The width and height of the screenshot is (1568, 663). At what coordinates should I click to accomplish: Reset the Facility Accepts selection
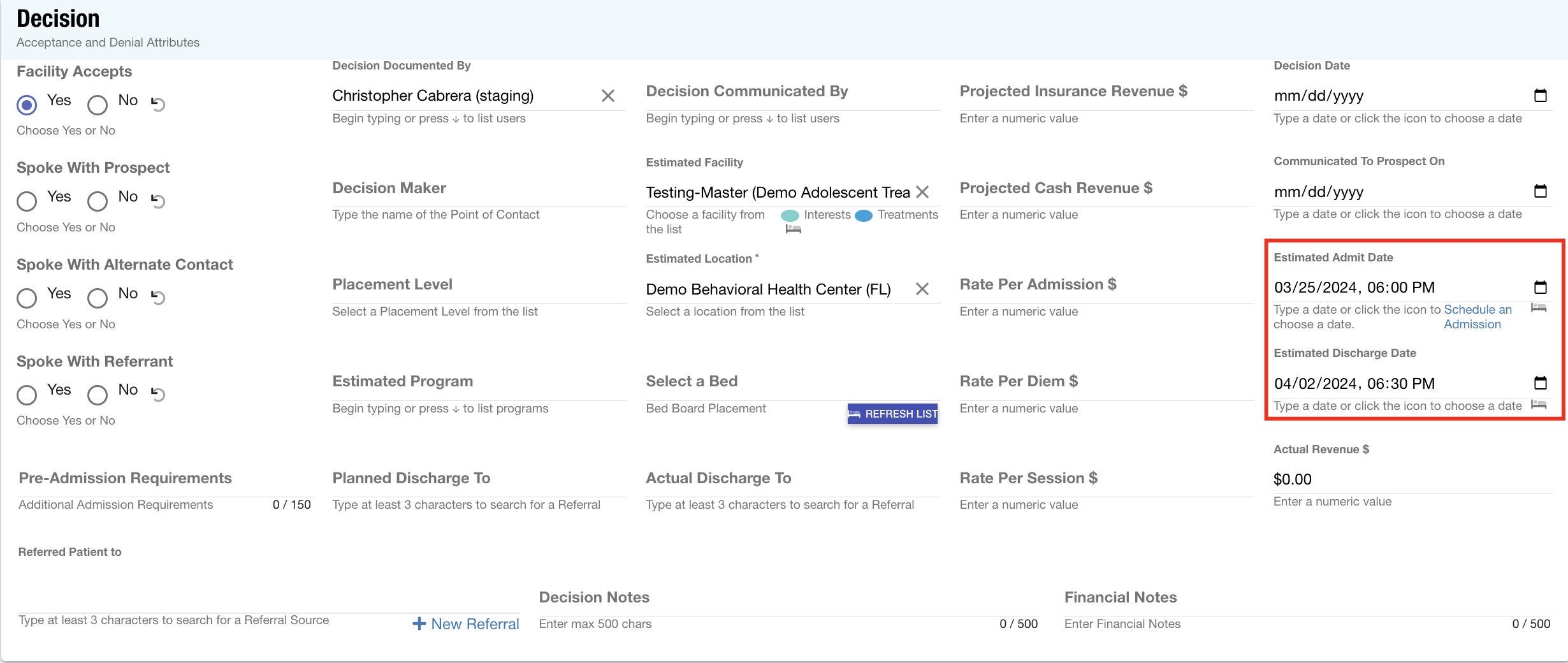[x=158, y=103]
